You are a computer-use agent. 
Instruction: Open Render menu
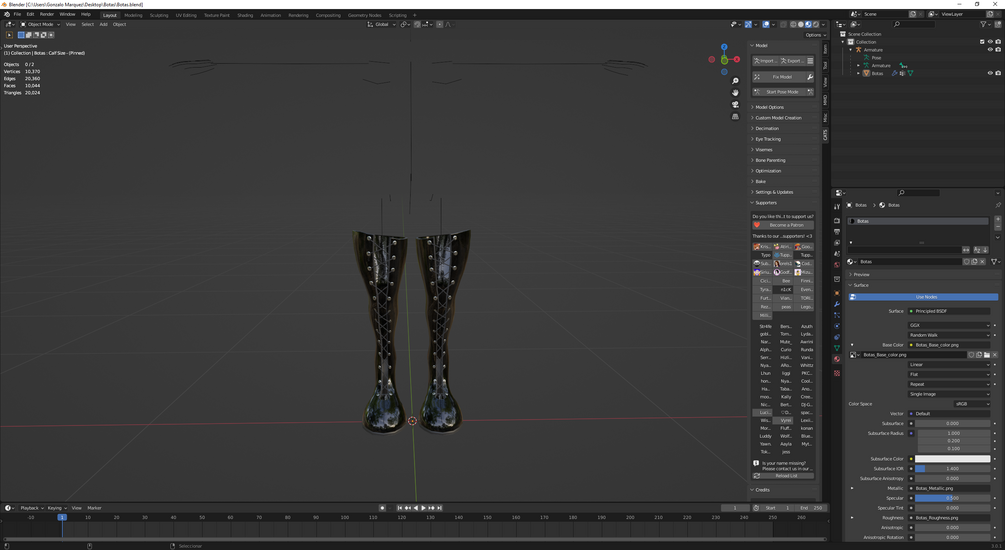coord(47,14)
